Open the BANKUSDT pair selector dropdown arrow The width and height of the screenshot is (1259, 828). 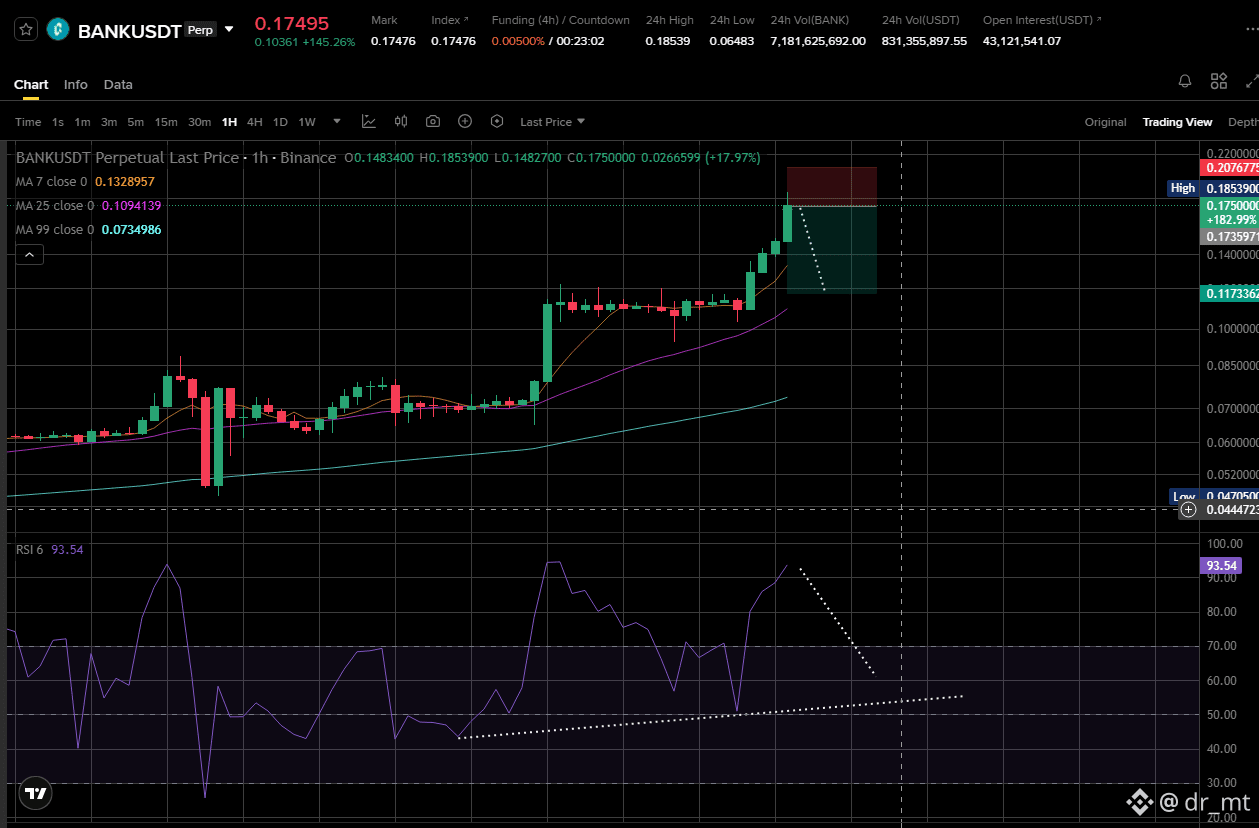click(229, 30)
